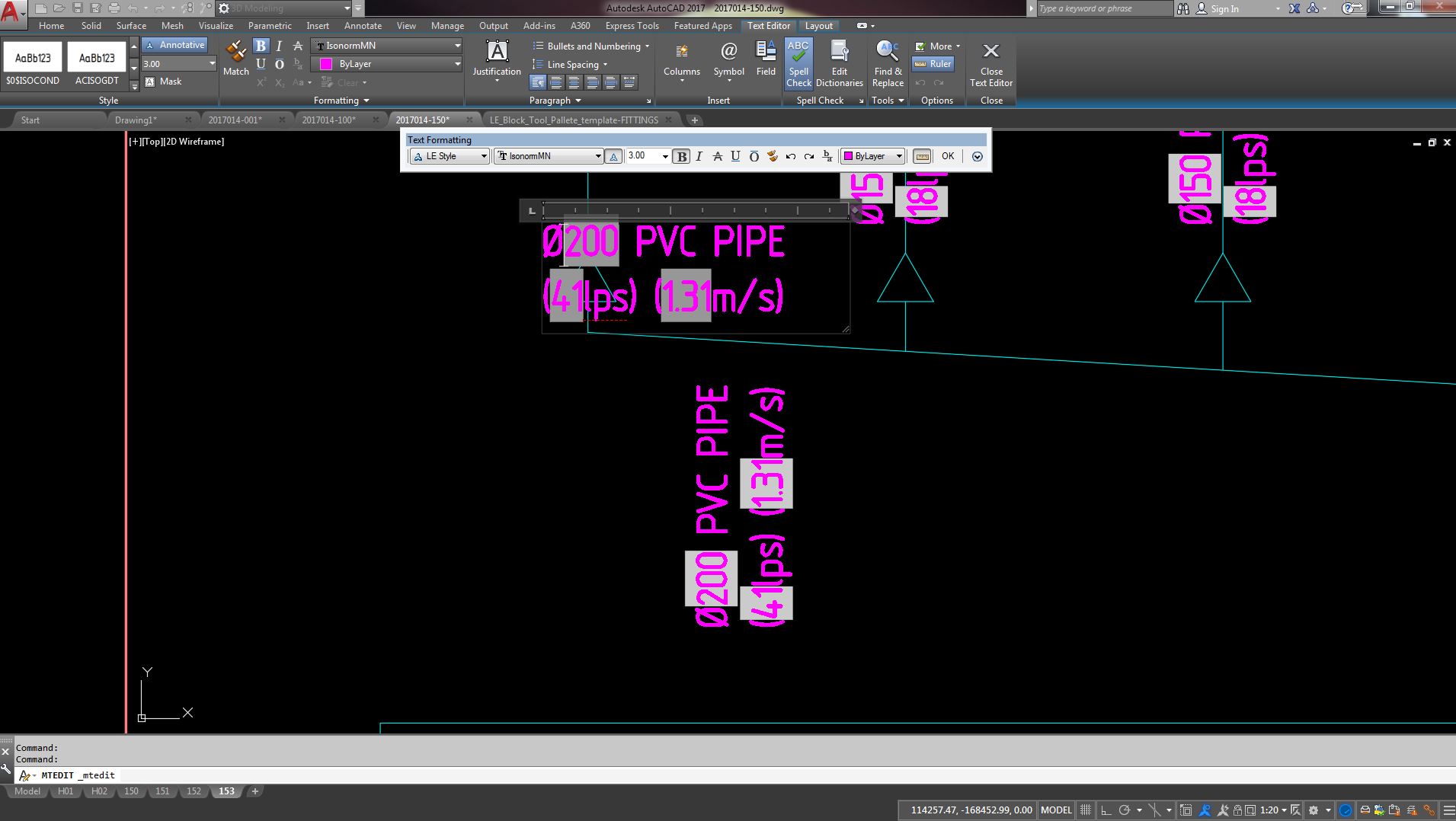Screen dimensions: 1456x821
Task: Open the Annotate ribbon tab
Action: coord(363,25)
